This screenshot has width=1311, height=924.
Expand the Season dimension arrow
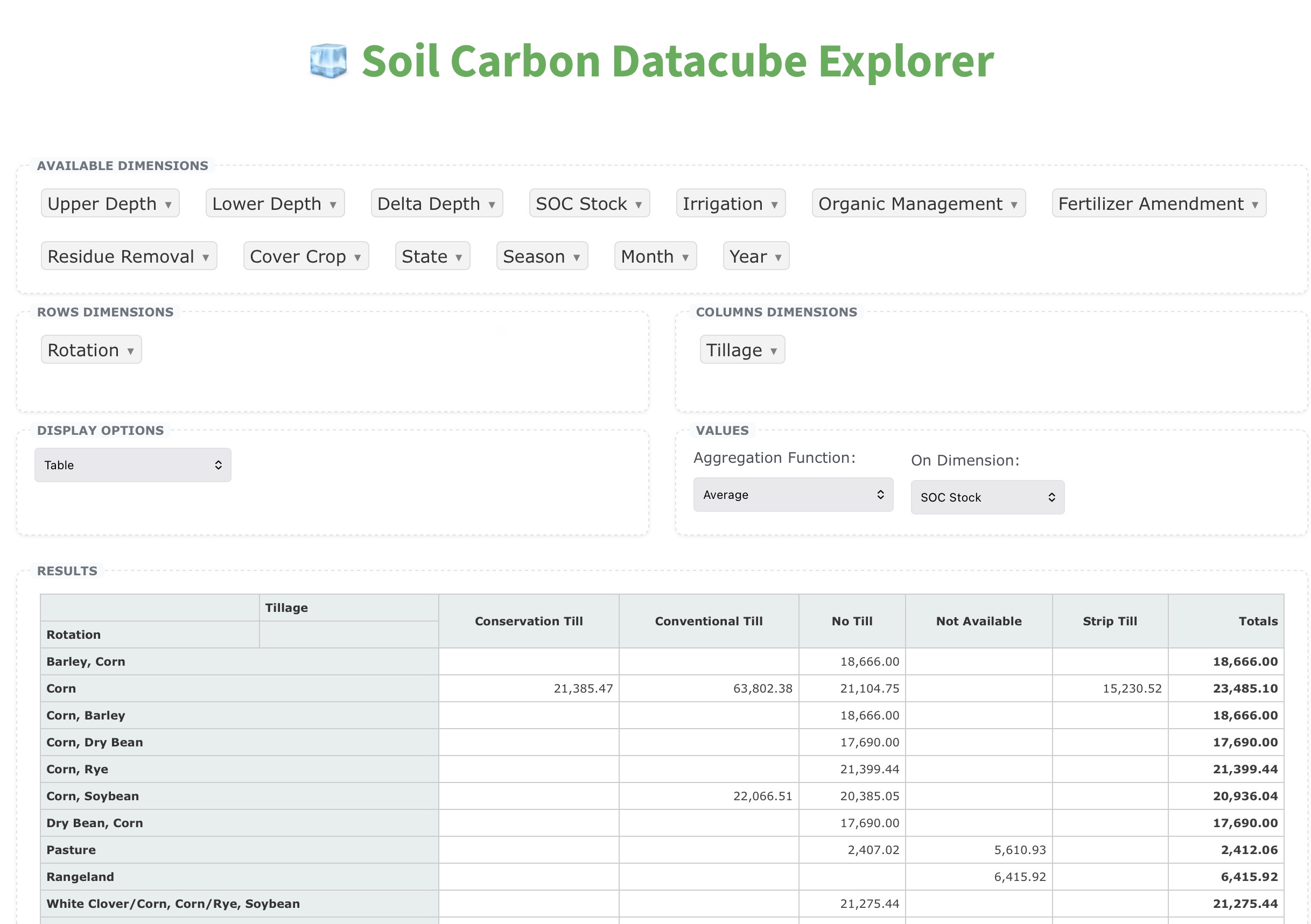tap(577, 257)
